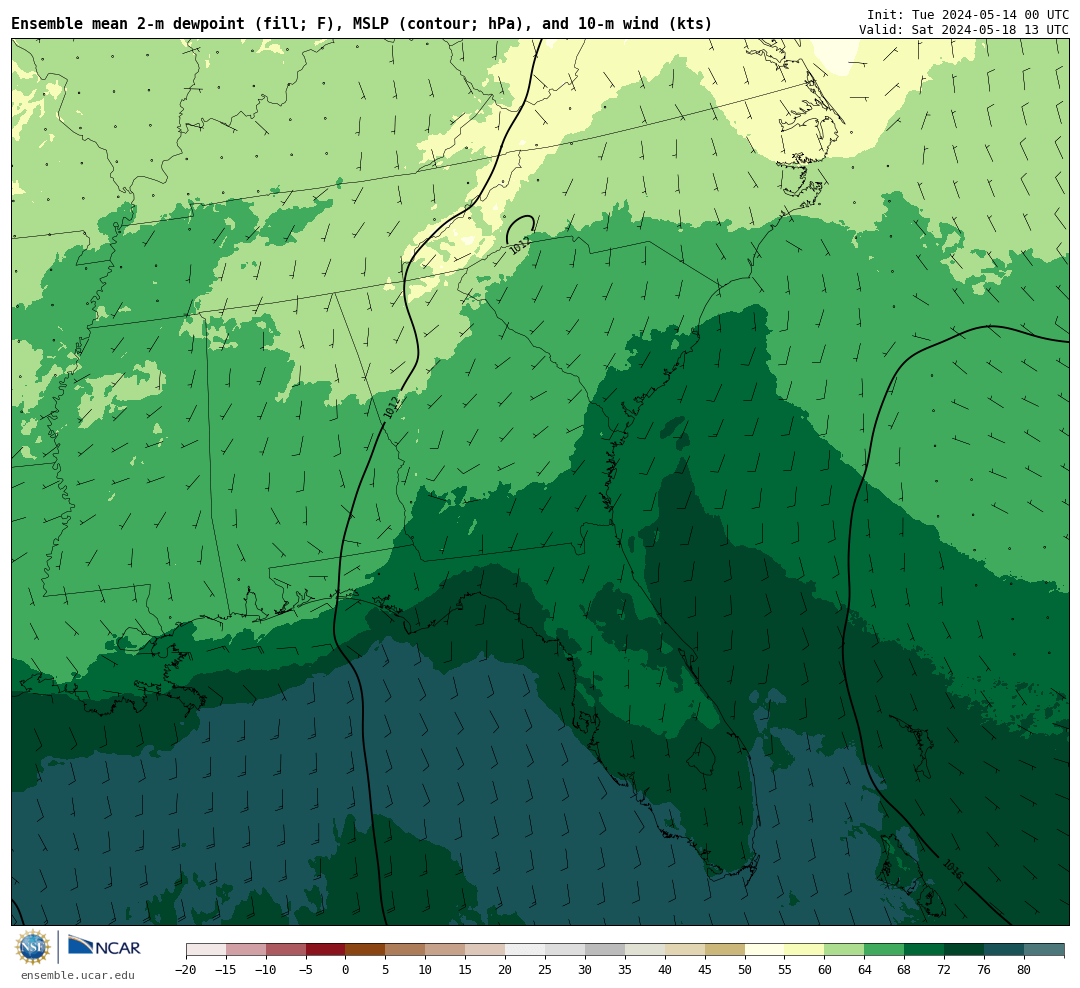Click the '80' colorbar tick label
The height and width of the screenshot is (988, 1080).
click(x=1024, y=970)
